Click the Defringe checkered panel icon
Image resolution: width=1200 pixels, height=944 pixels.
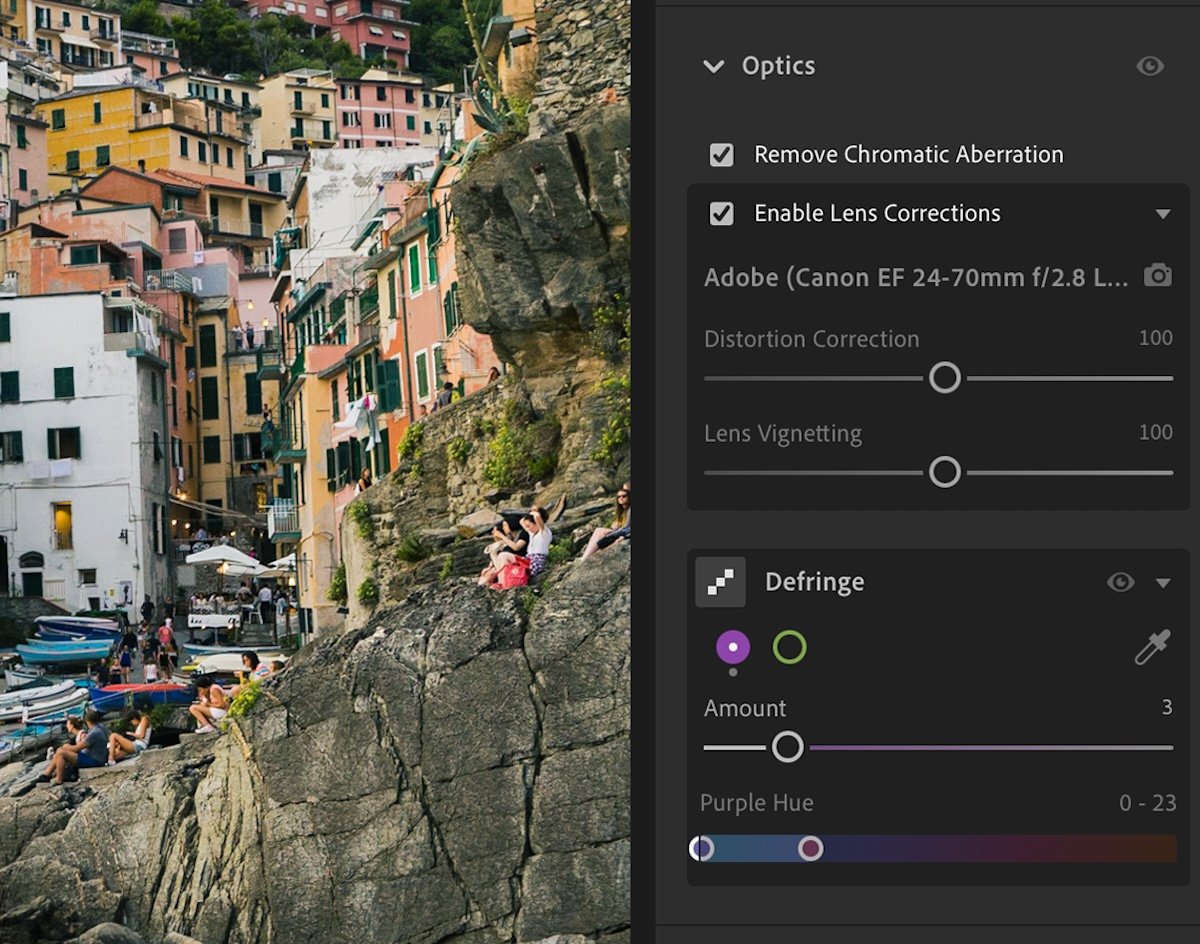point(720,581)
